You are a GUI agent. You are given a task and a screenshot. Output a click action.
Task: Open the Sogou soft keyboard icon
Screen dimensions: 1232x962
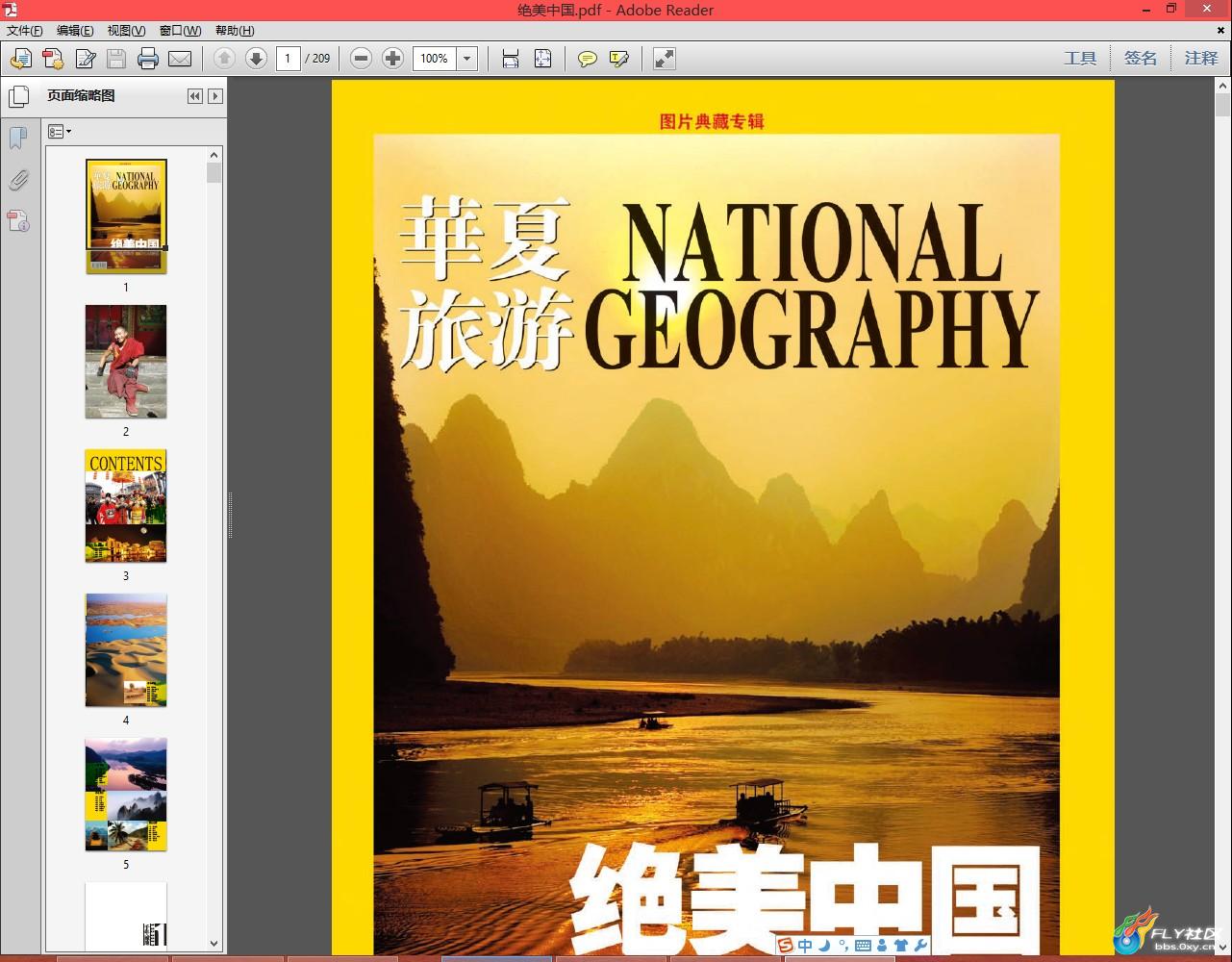pyautogui.click(x=863, y=946)
